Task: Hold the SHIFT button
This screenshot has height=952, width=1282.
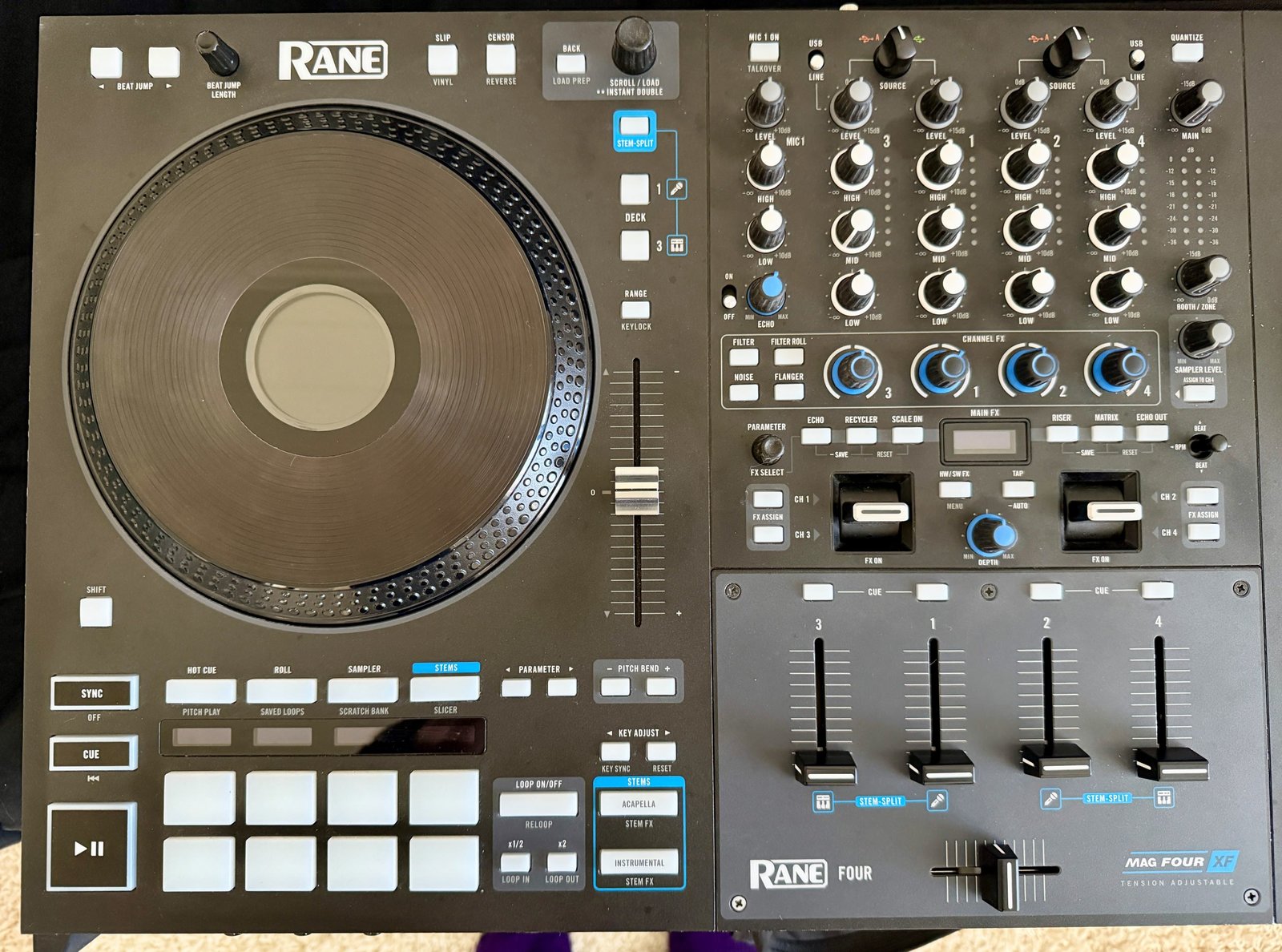Action: [x=96, y=612]
